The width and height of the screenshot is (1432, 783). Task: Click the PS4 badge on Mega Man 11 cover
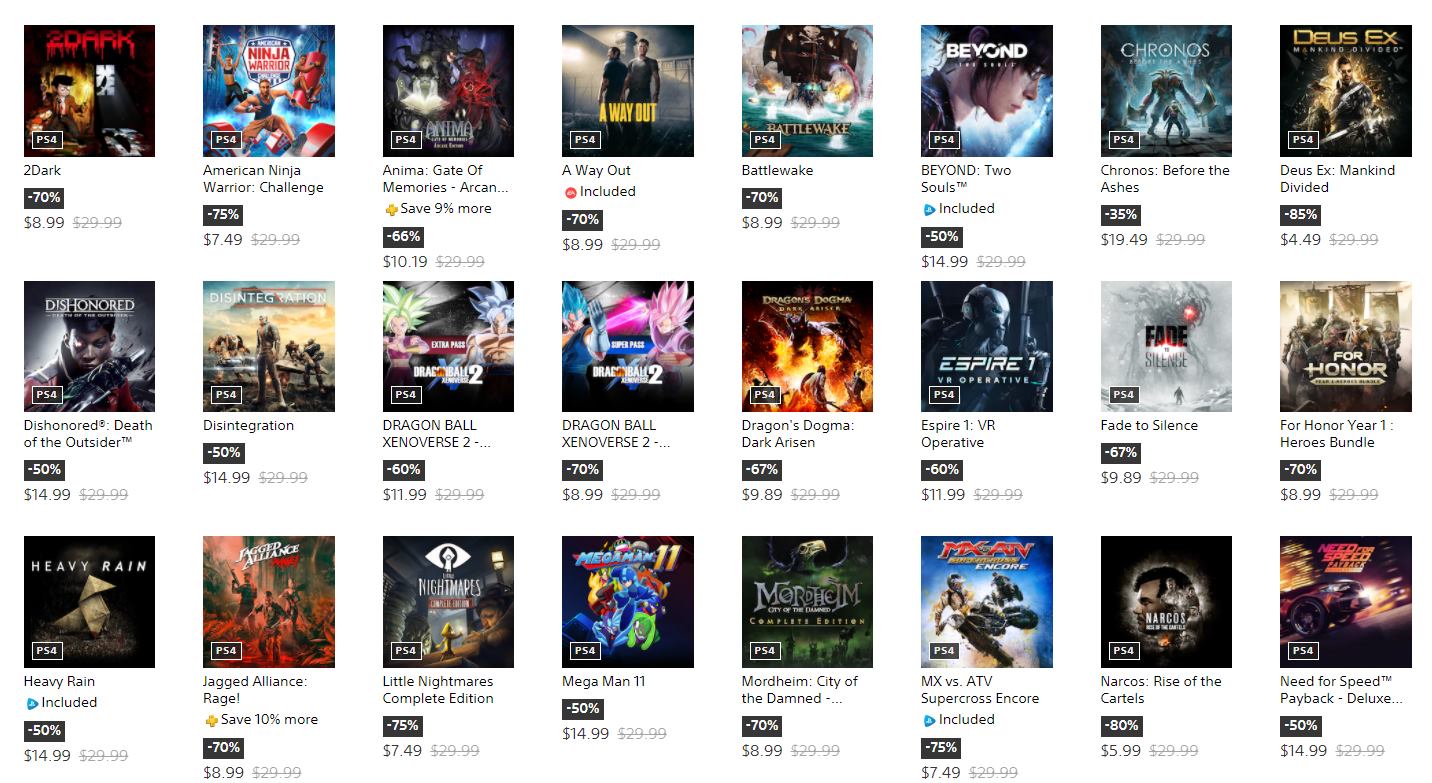(x=584, y=650)
